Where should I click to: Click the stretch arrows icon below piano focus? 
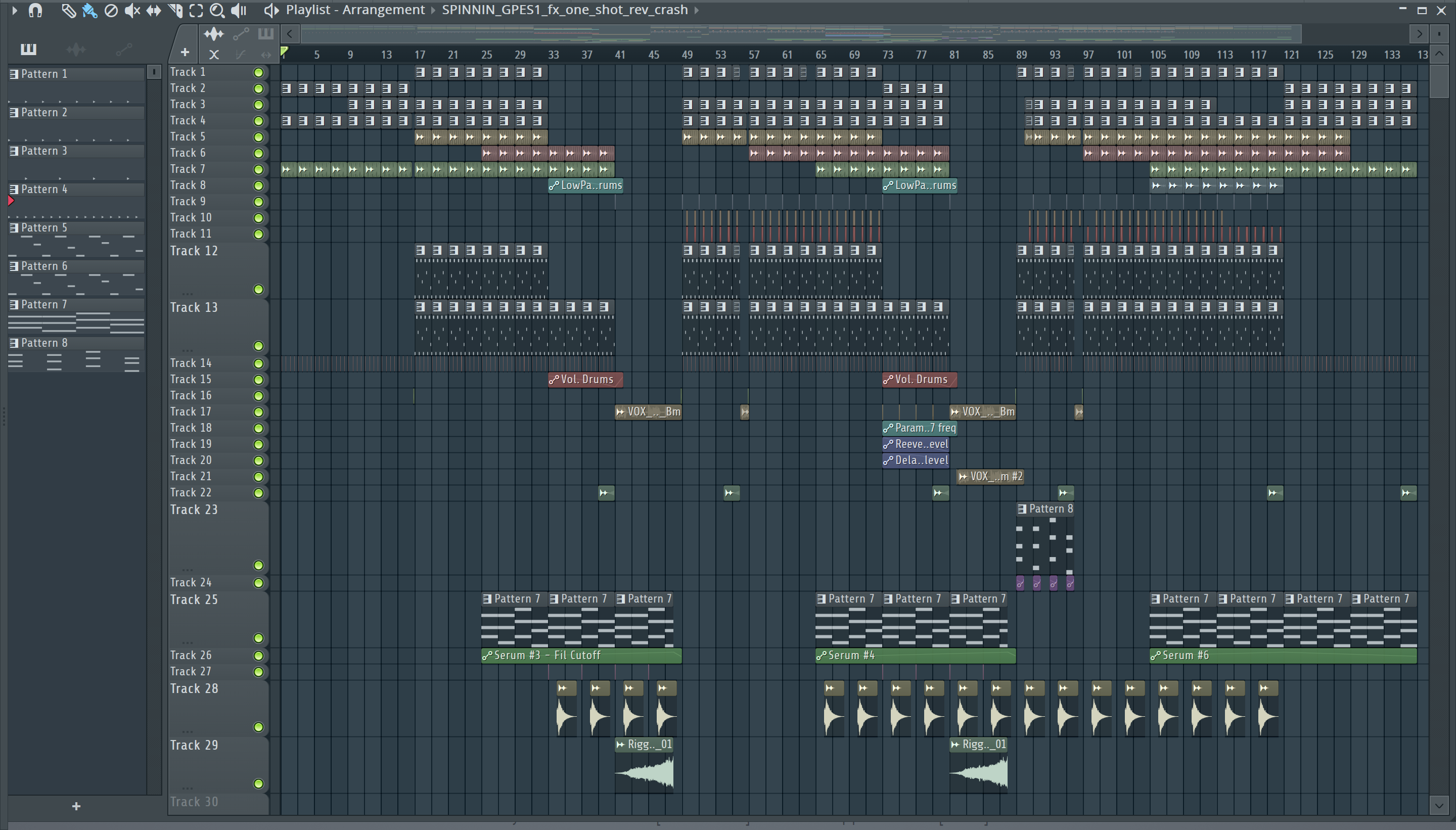265,55
